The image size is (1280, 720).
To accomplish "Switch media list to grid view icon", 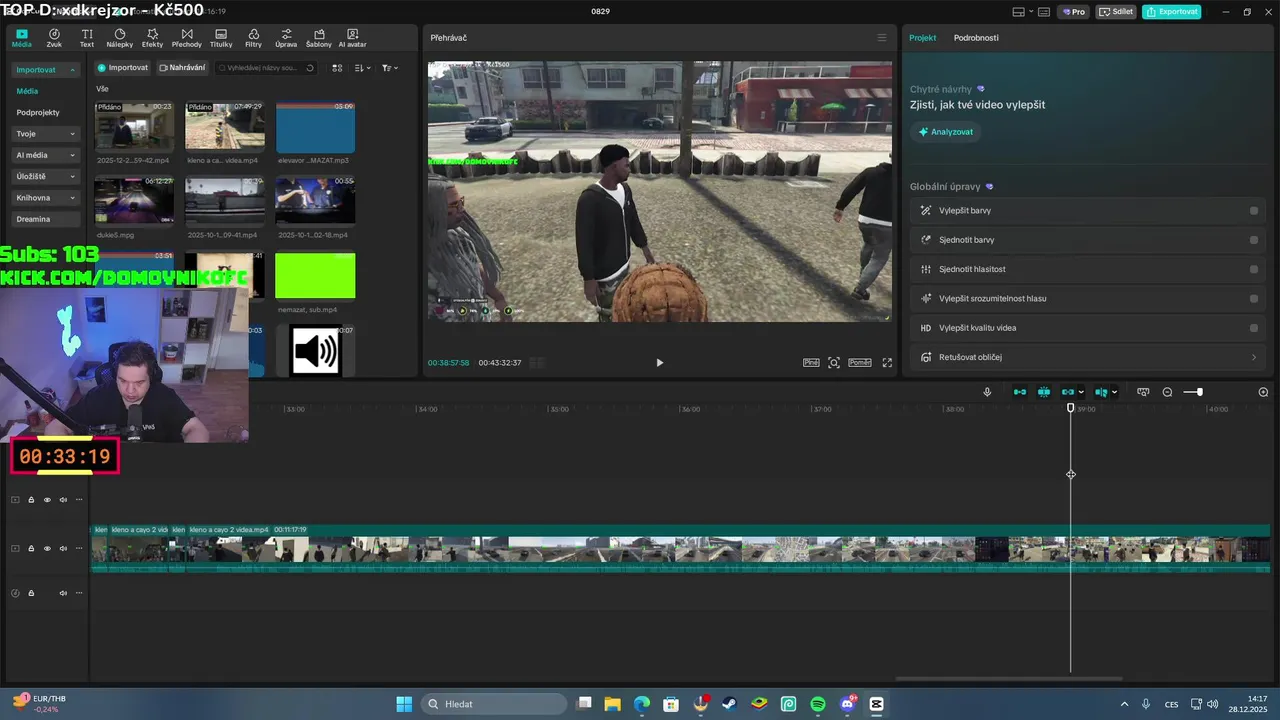I will [337, 68].
